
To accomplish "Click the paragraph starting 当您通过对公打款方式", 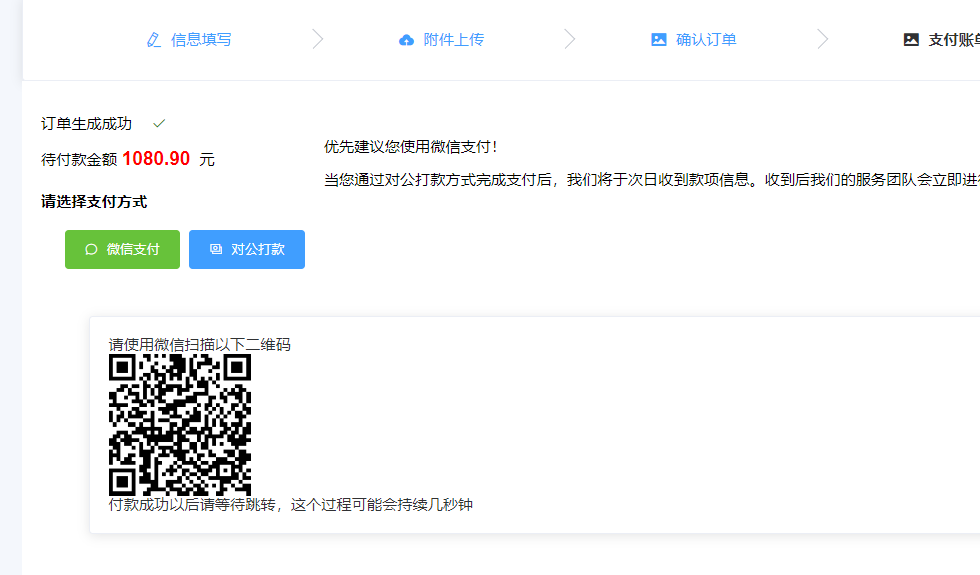I will [x=652, y=180].
